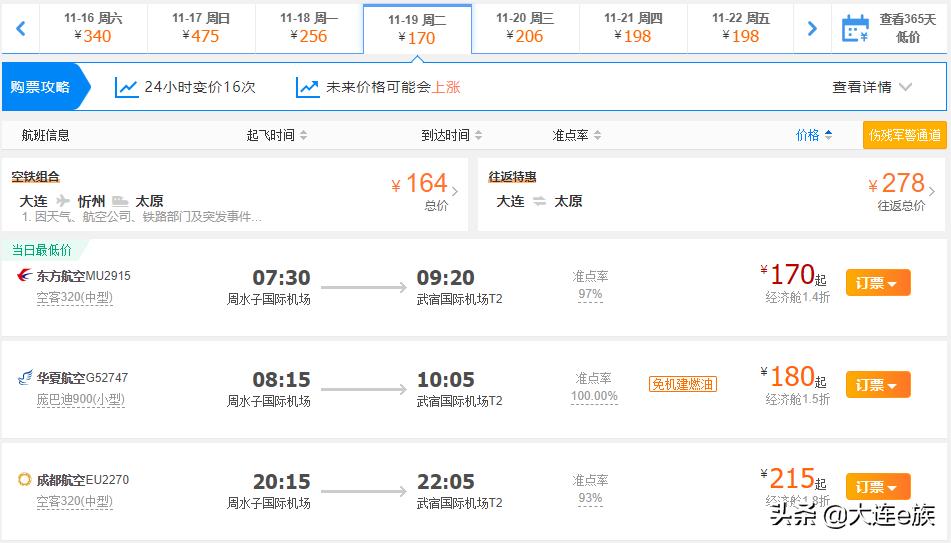Click aircraft type 空客320 for MU2915
This screenshot has height=543, width=951.
tap(75, 297)
